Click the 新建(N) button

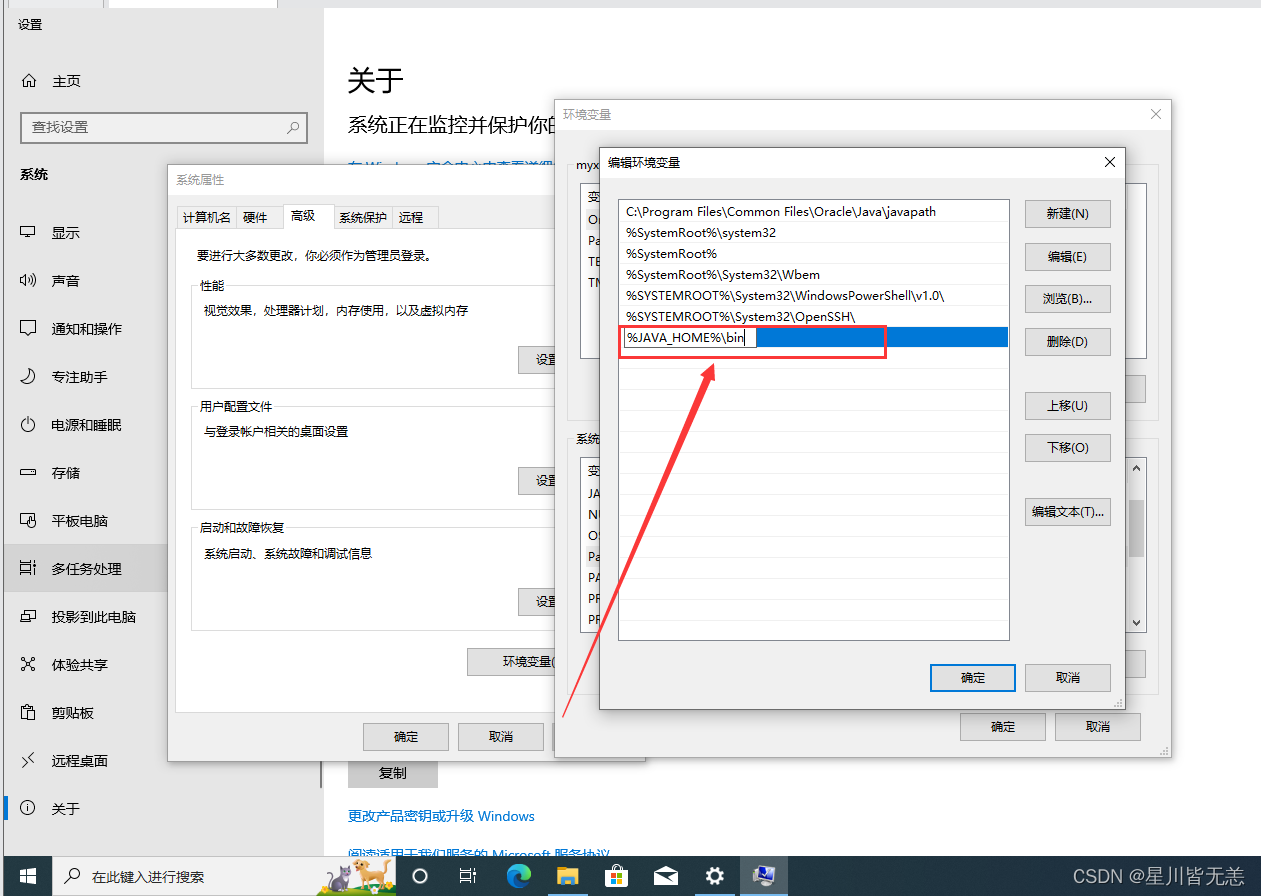click(x=1067, y=213)
